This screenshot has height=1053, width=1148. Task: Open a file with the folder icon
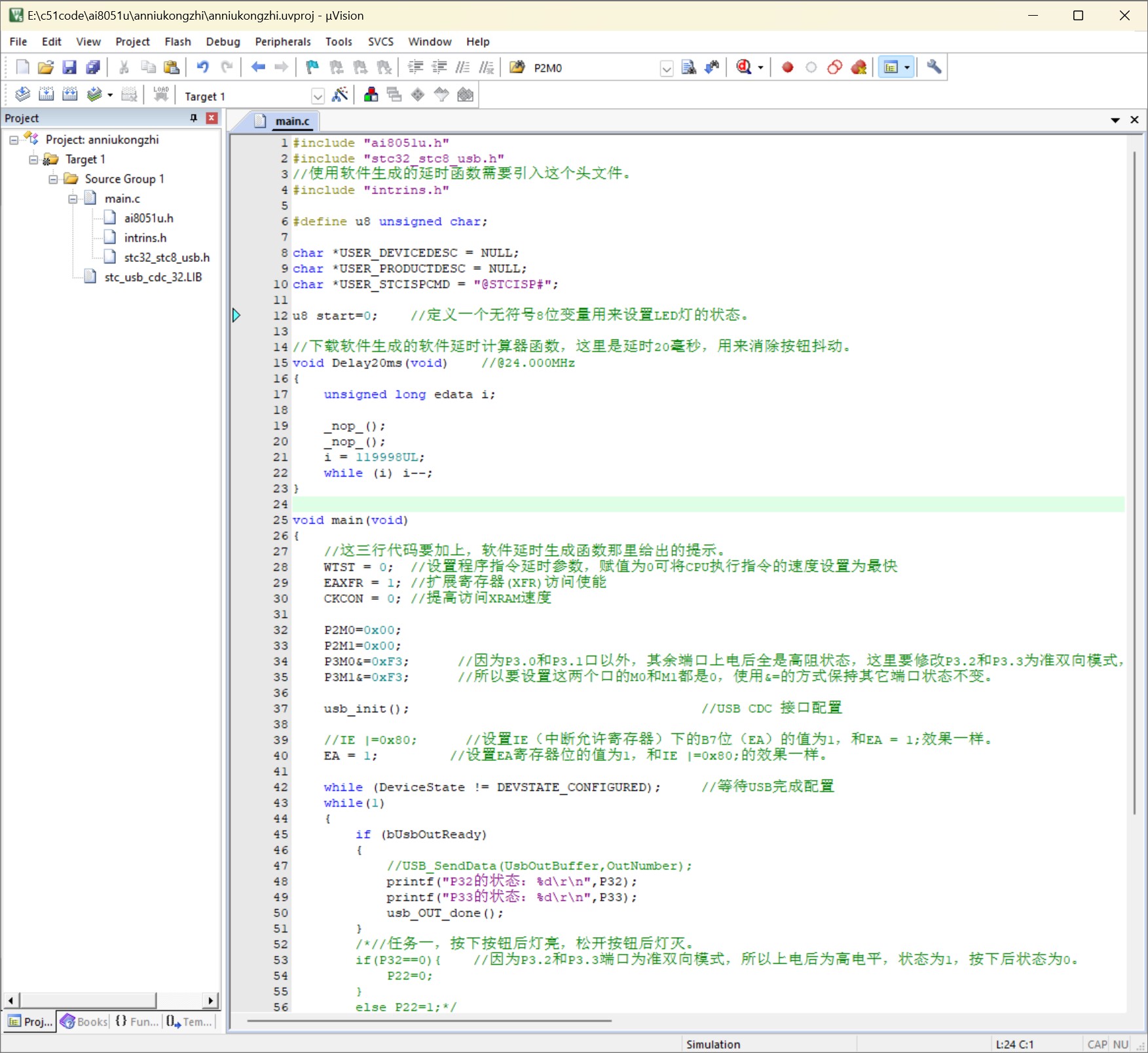tap(46, 67)
